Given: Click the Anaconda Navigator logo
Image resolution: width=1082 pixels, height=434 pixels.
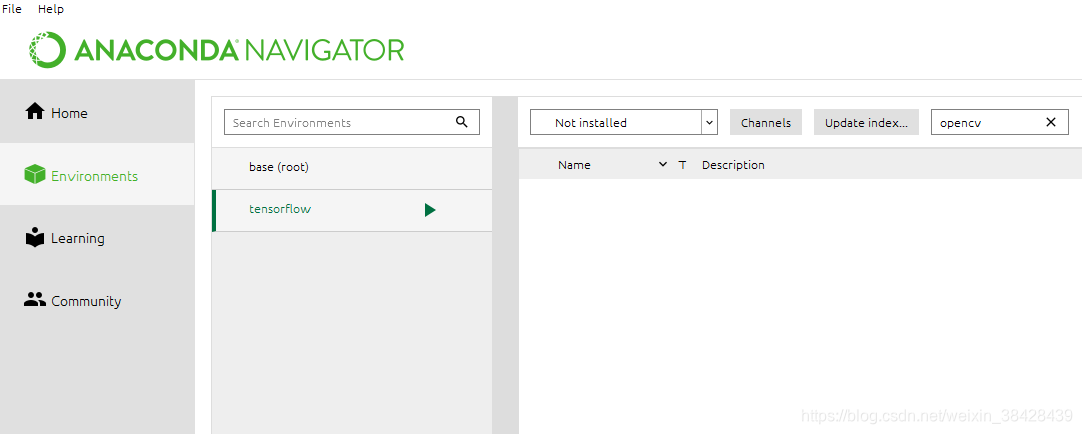Looking at the screenshot, I should click(217, 50).
